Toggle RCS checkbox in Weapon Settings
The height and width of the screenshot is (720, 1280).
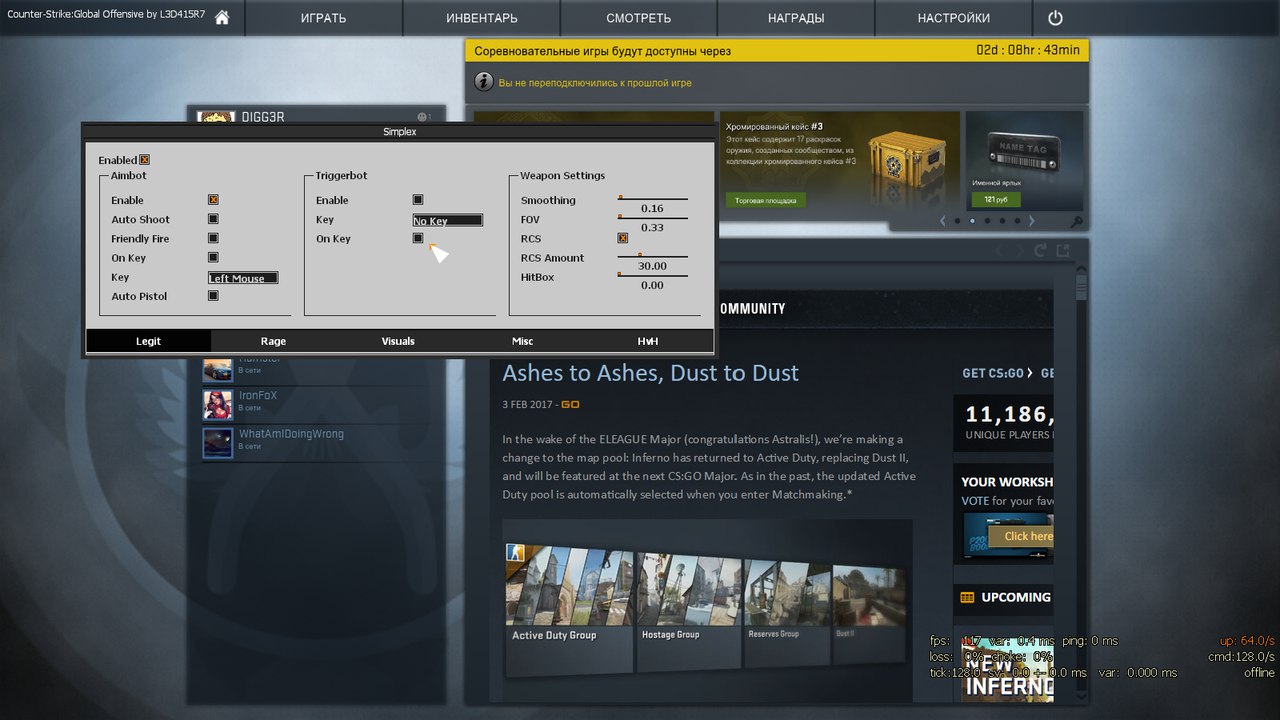click(x=622, y=238)
